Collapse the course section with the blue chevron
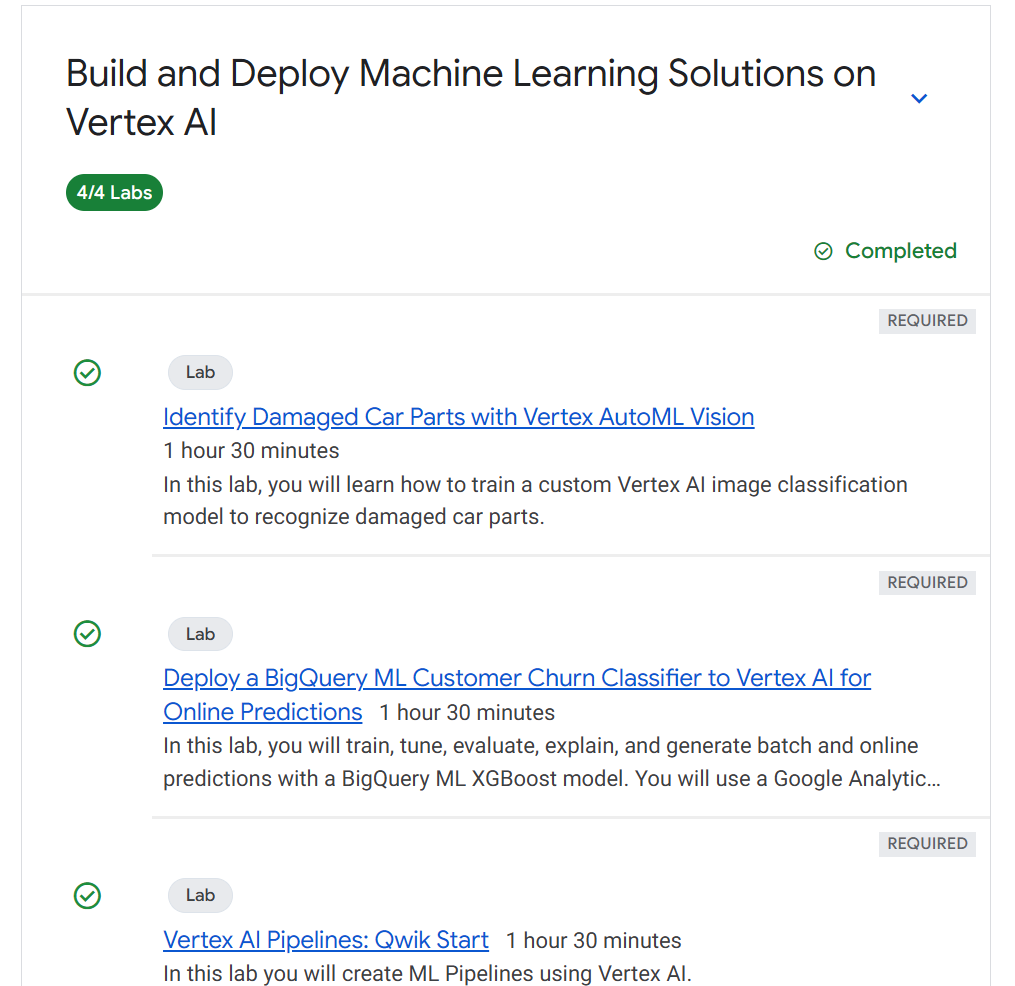Screen dimensions: 1015x986 coord(919,98)
